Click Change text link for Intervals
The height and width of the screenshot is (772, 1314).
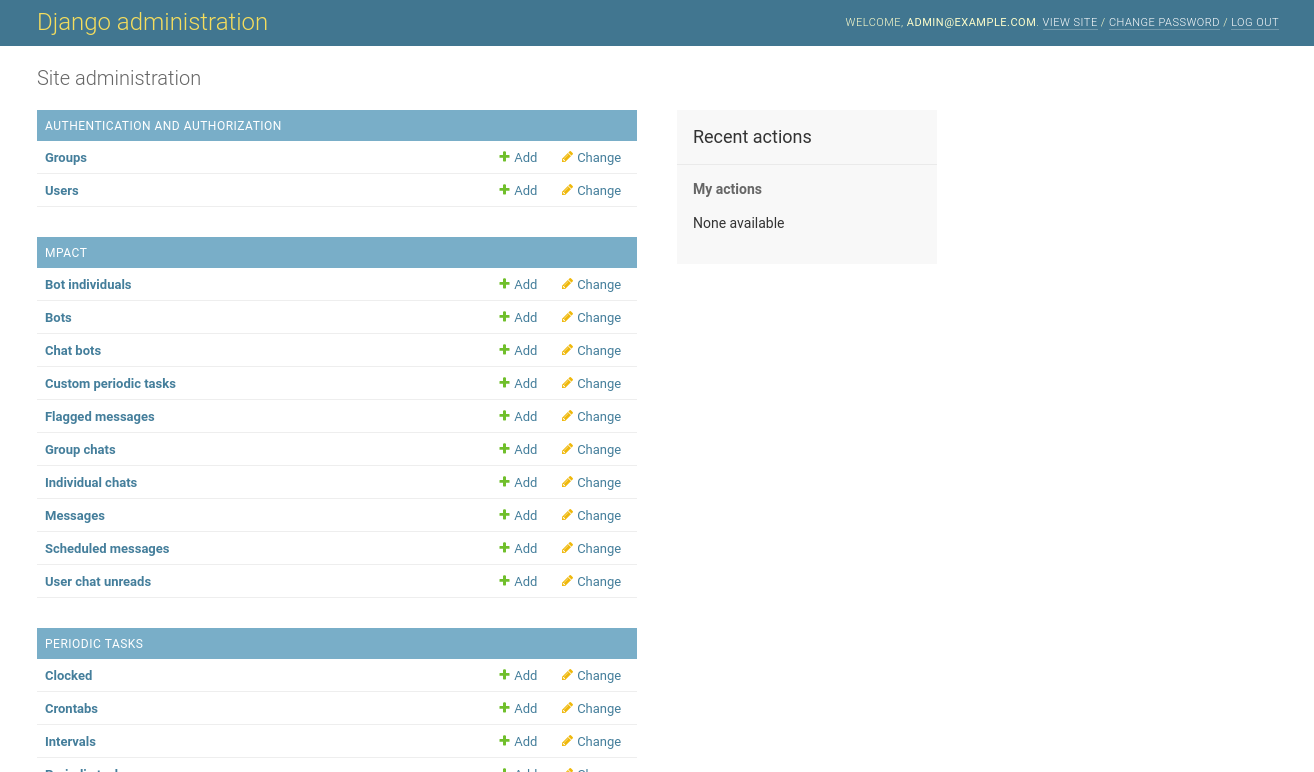pyautogui.click(x=599, y=742)
